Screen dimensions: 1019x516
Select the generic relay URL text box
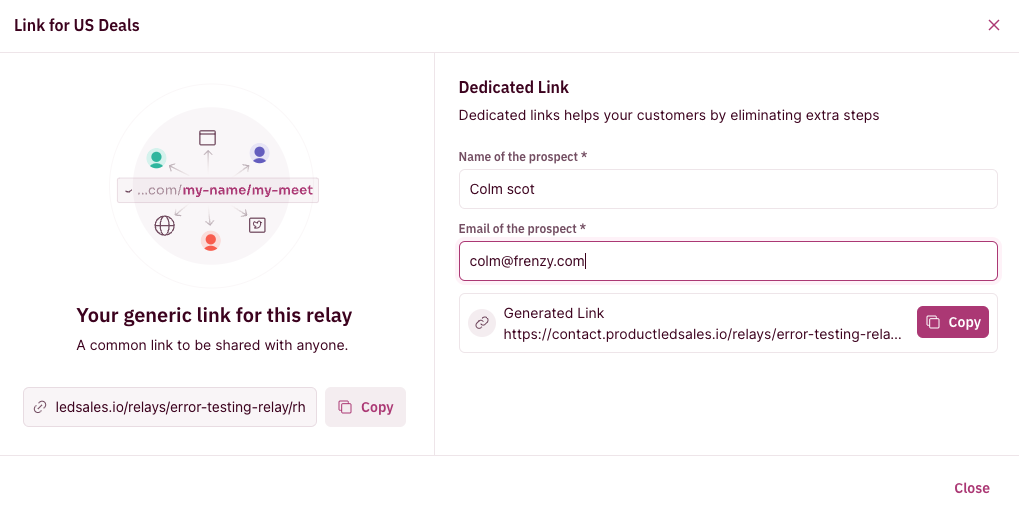[170, 407]
